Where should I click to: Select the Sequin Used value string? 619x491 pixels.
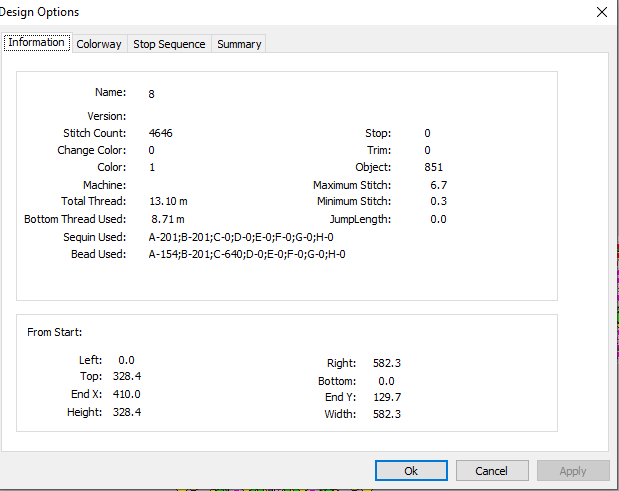point(241,237)
